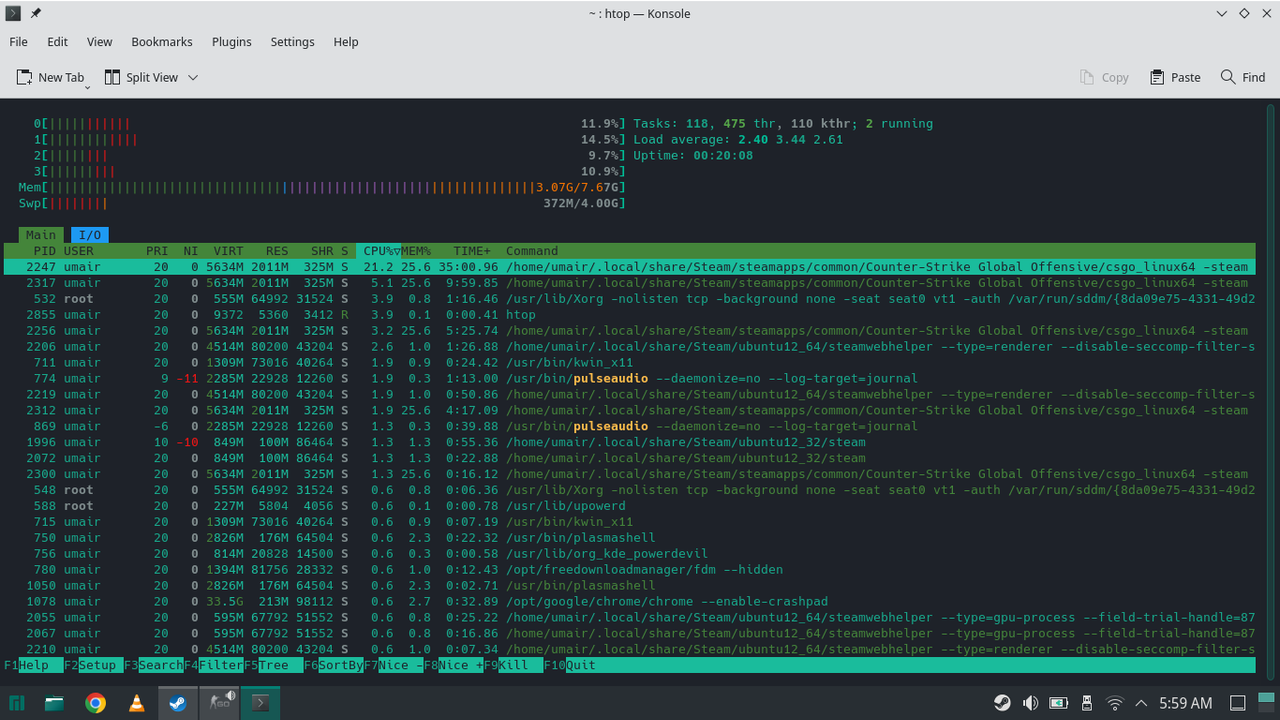This screenshot has height=720, width=1280.
Task: Open the file manager from taskbar
Action: coord(55,703)
